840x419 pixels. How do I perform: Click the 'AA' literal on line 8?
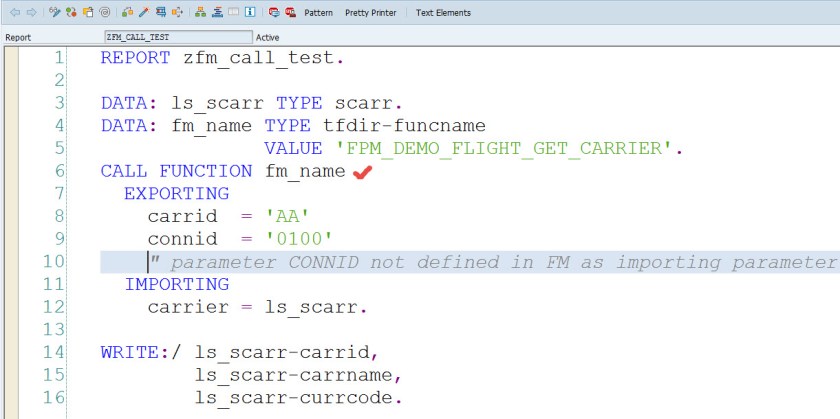(x=288, y=216)
